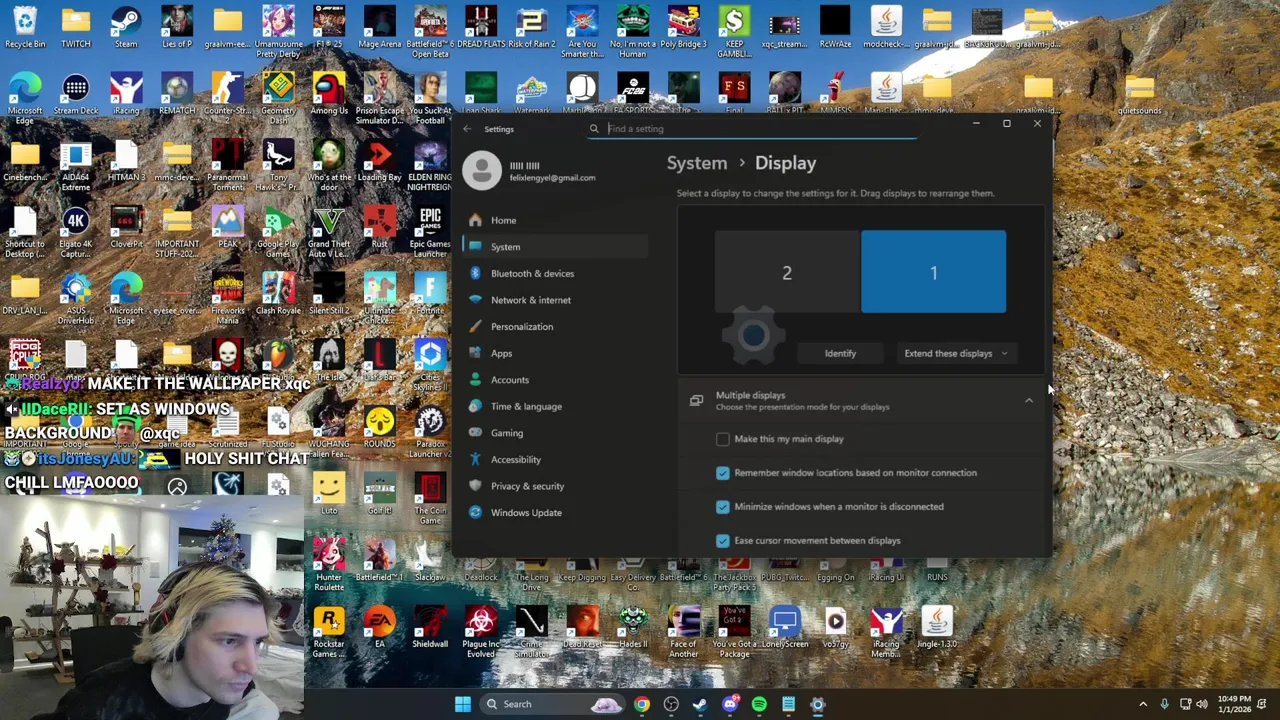Select the Fortnite desktop icon

[430, 295]
